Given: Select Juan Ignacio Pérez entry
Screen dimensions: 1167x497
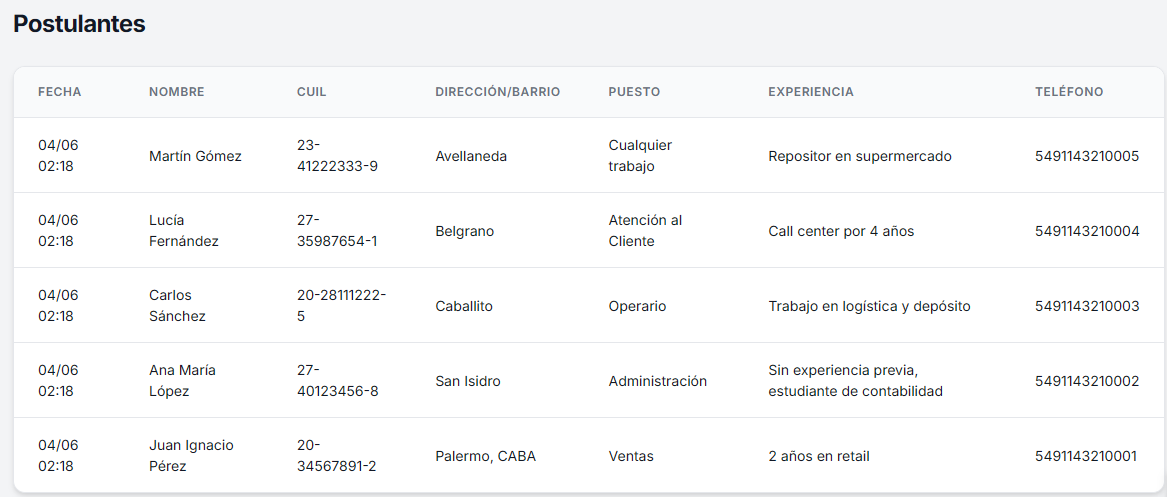Looking at the screenshot, I should coord(191,456).
